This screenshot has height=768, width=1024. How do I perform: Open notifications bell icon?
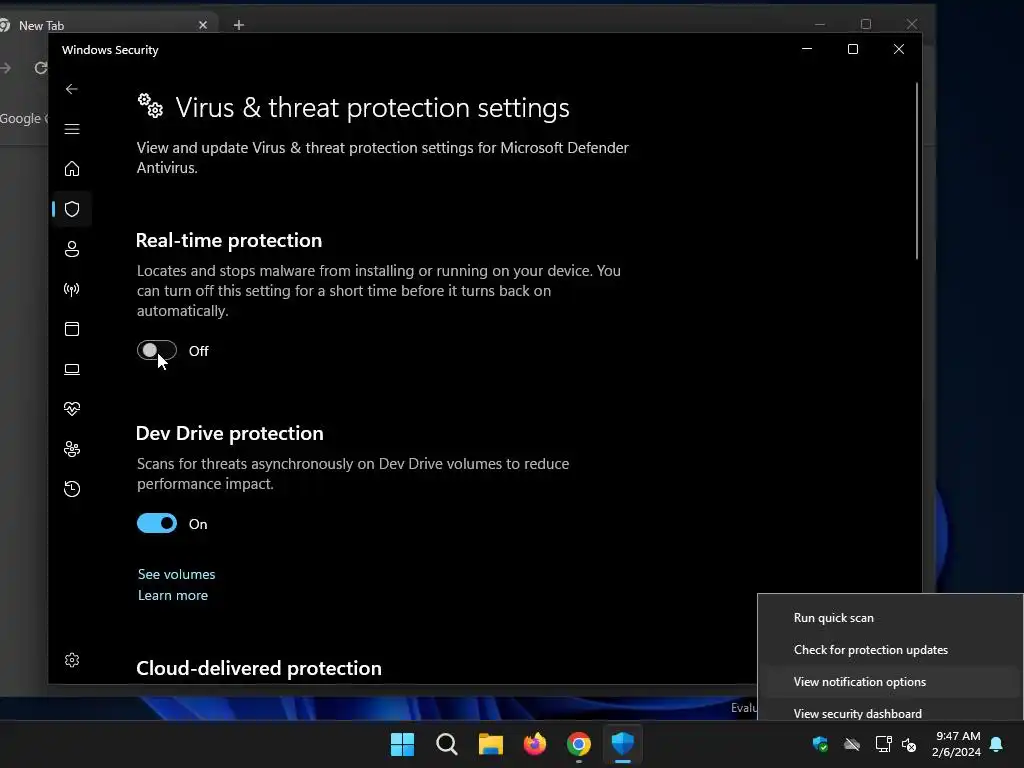click(x=997, y=744)
